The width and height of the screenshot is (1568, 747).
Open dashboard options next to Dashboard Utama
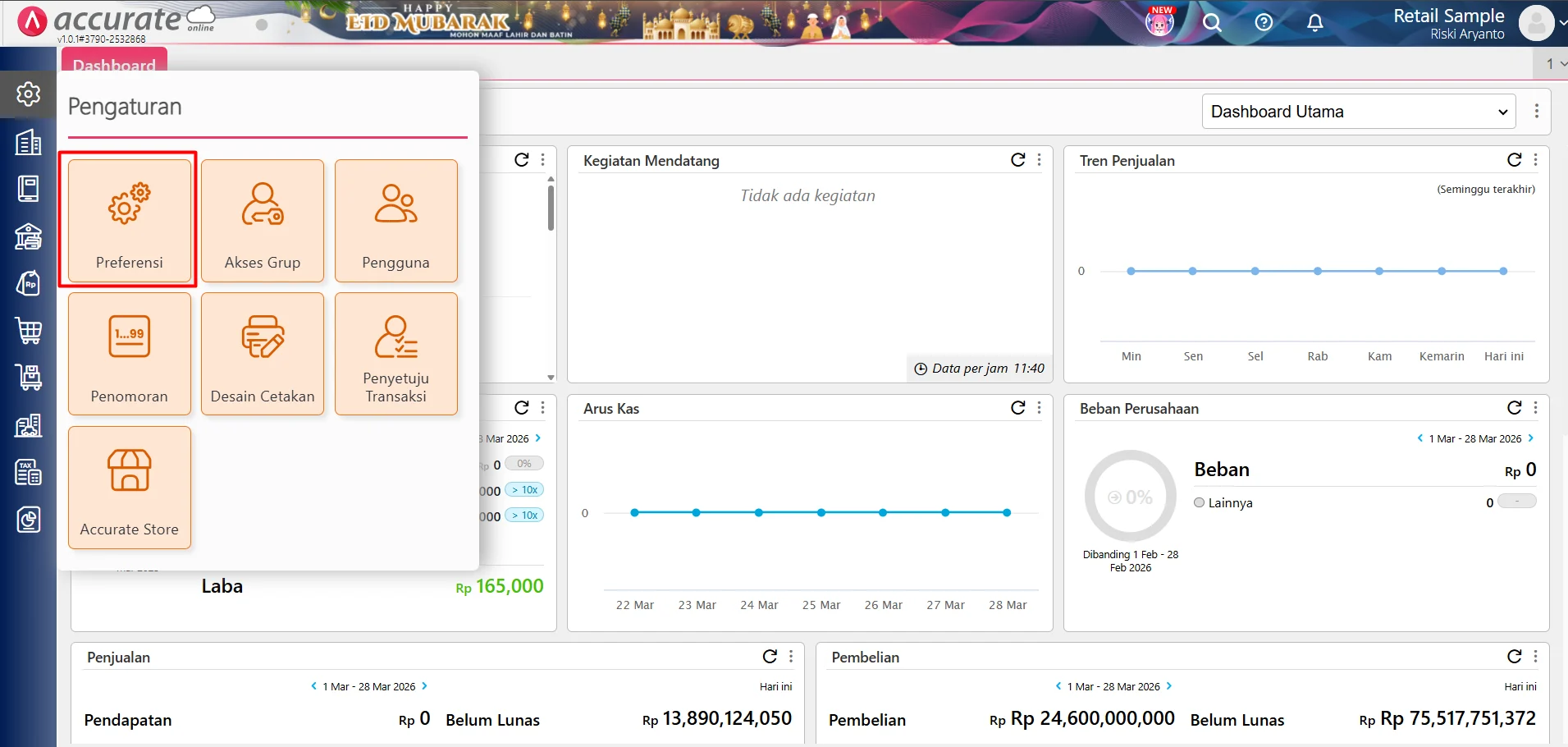[1537, 112]
